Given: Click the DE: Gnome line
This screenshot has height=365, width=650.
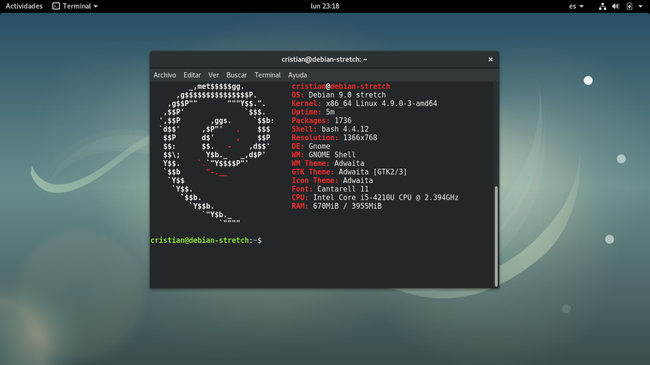Looking at the screenshot, I should tap(311, 146).
